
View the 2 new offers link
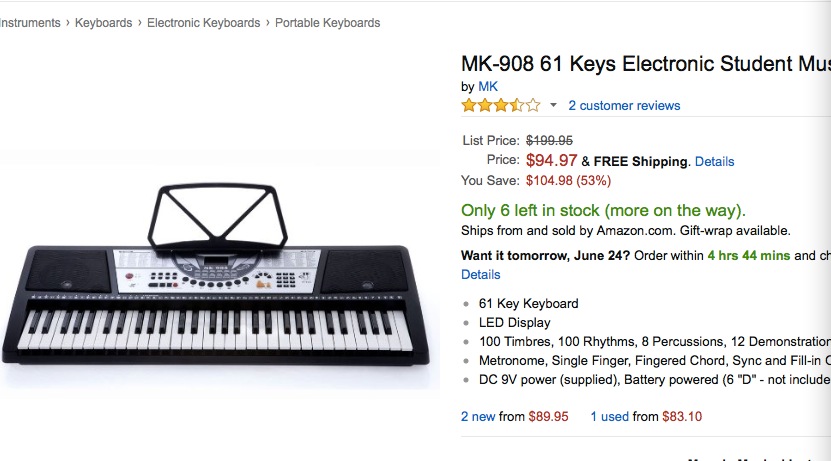[x=478, y=416]
